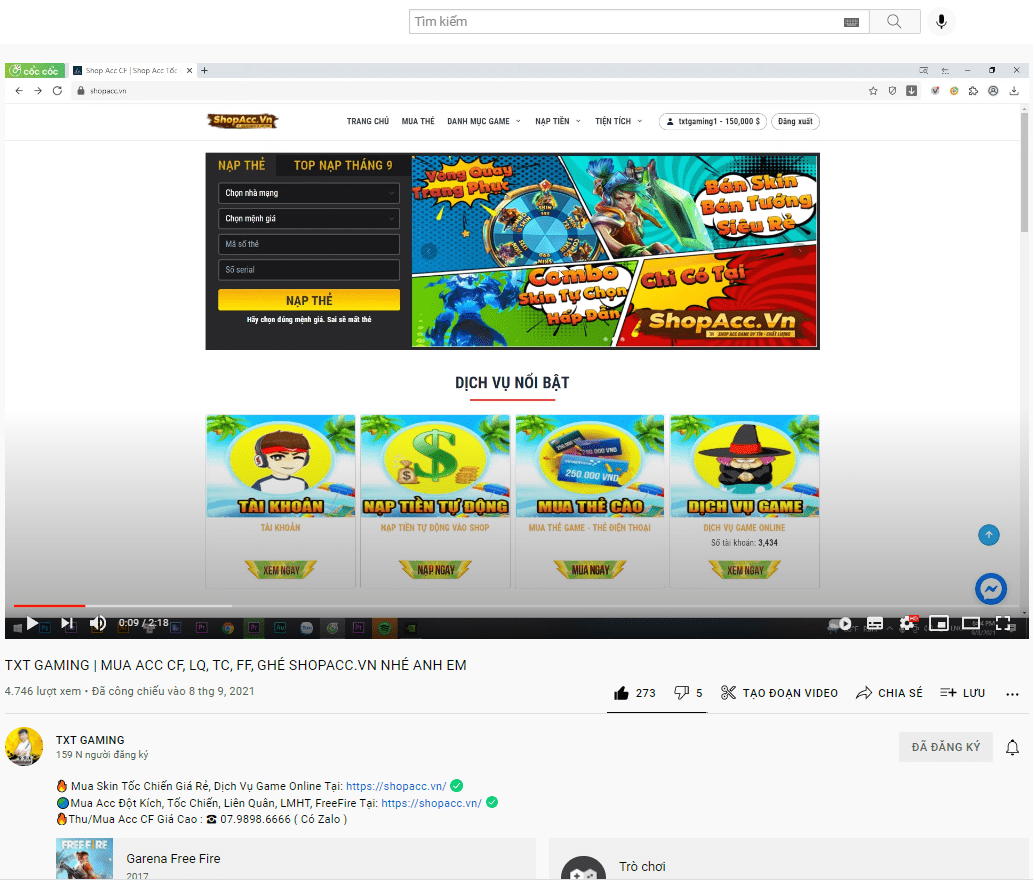Skip to the next video

coord(67,623)
